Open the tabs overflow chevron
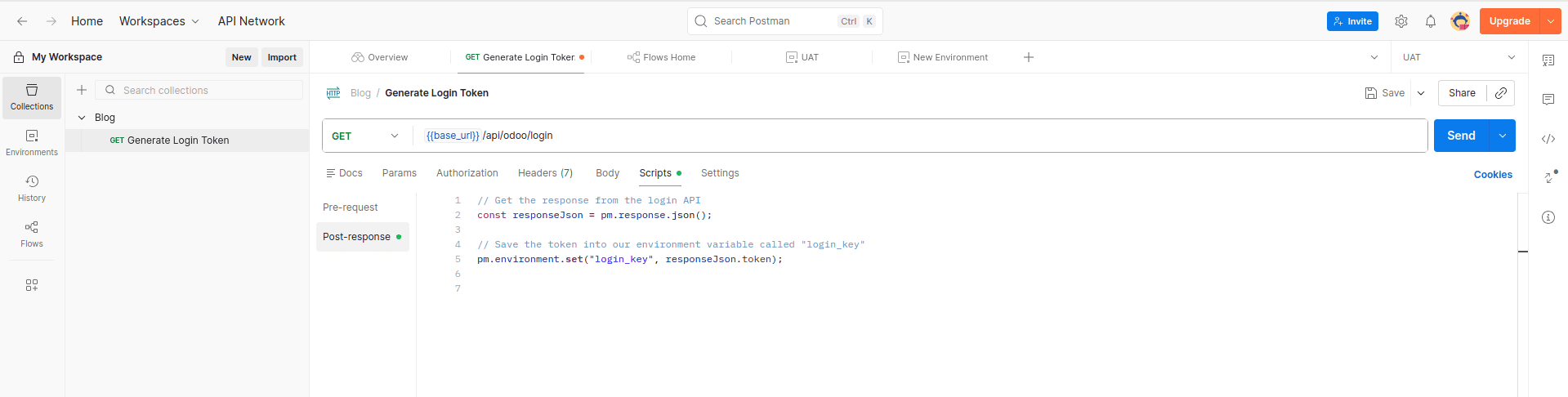The width and height of the screenshot is (1568, 397). tap(1374, 57)
